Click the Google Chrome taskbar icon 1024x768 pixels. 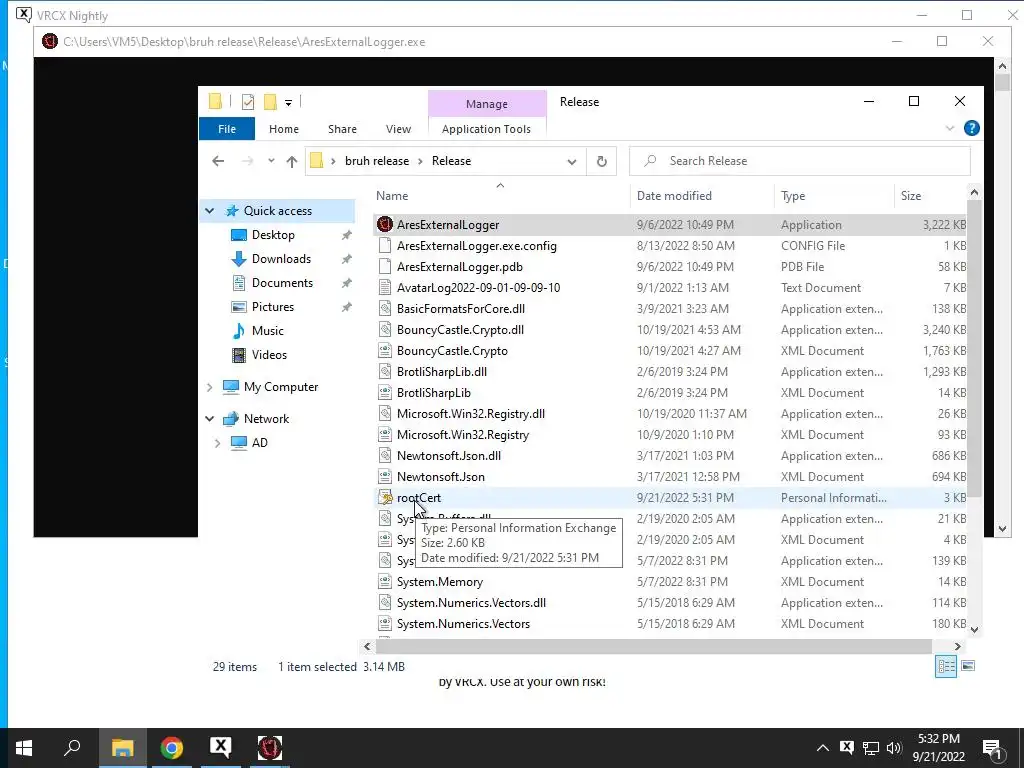click(172, 748)
